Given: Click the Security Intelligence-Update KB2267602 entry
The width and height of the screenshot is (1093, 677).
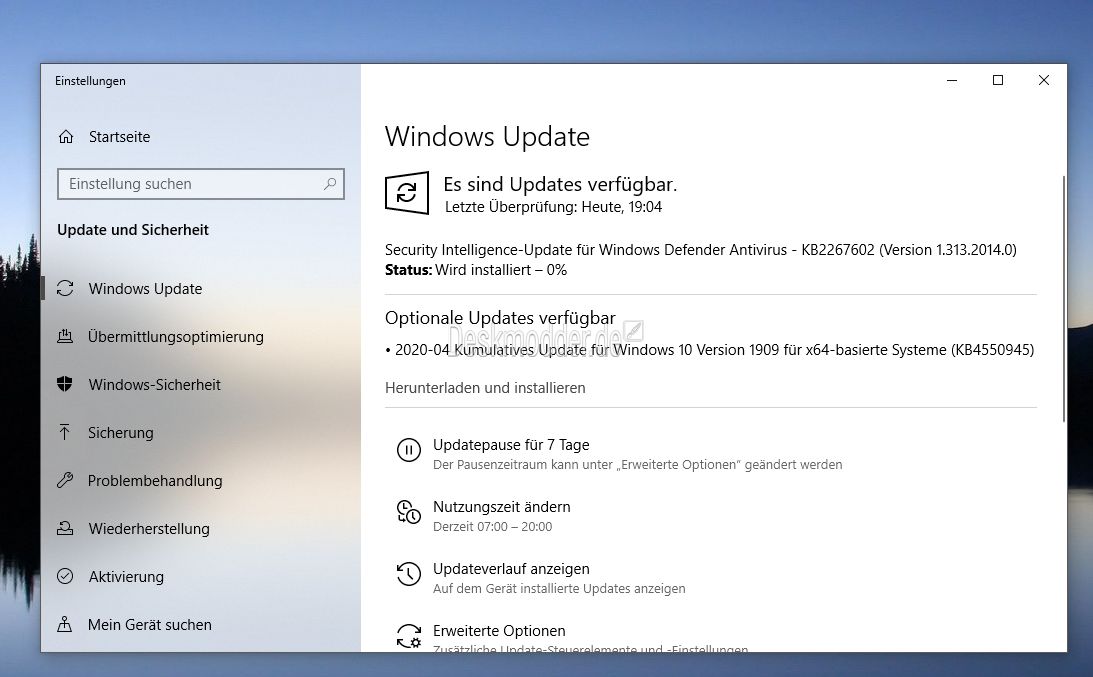Looking at the screenshot, I should coord(701,250).
